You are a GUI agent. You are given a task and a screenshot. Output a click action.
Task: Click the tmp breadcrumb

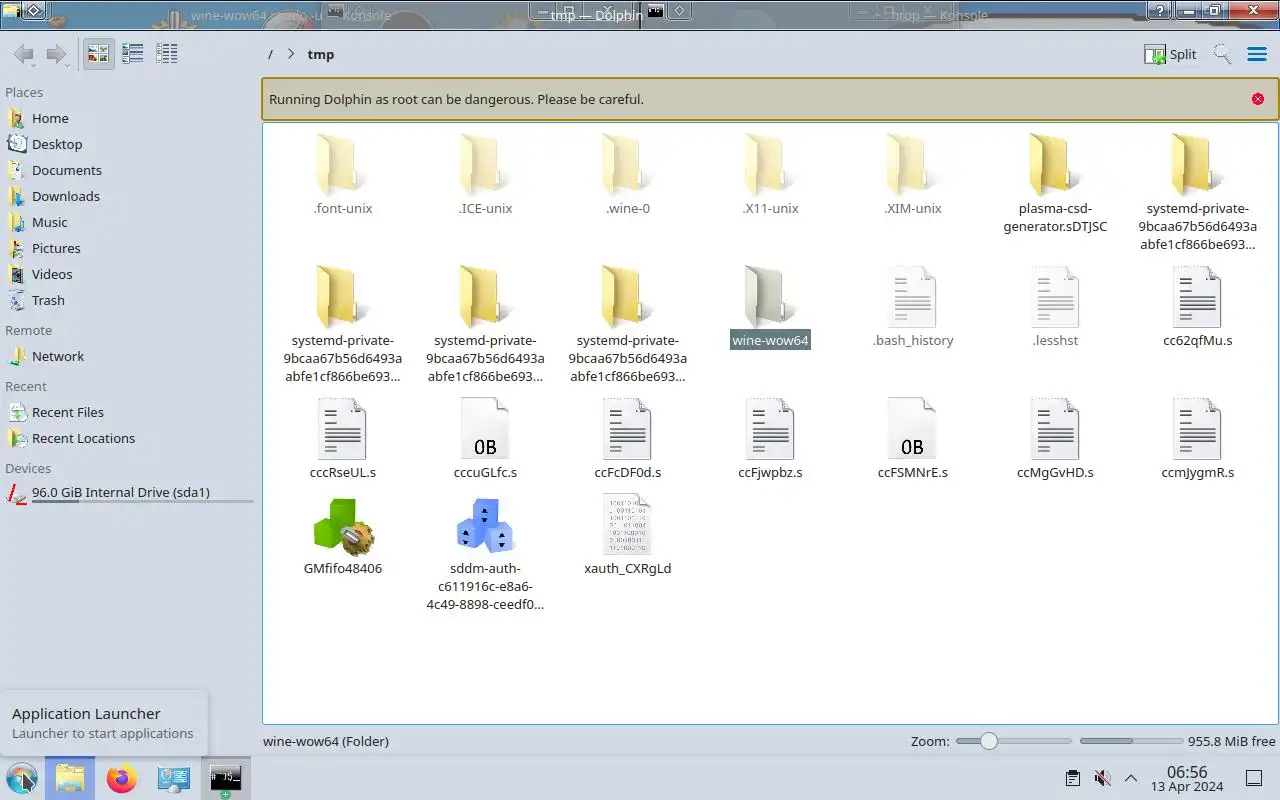click(x=321, y=54)
